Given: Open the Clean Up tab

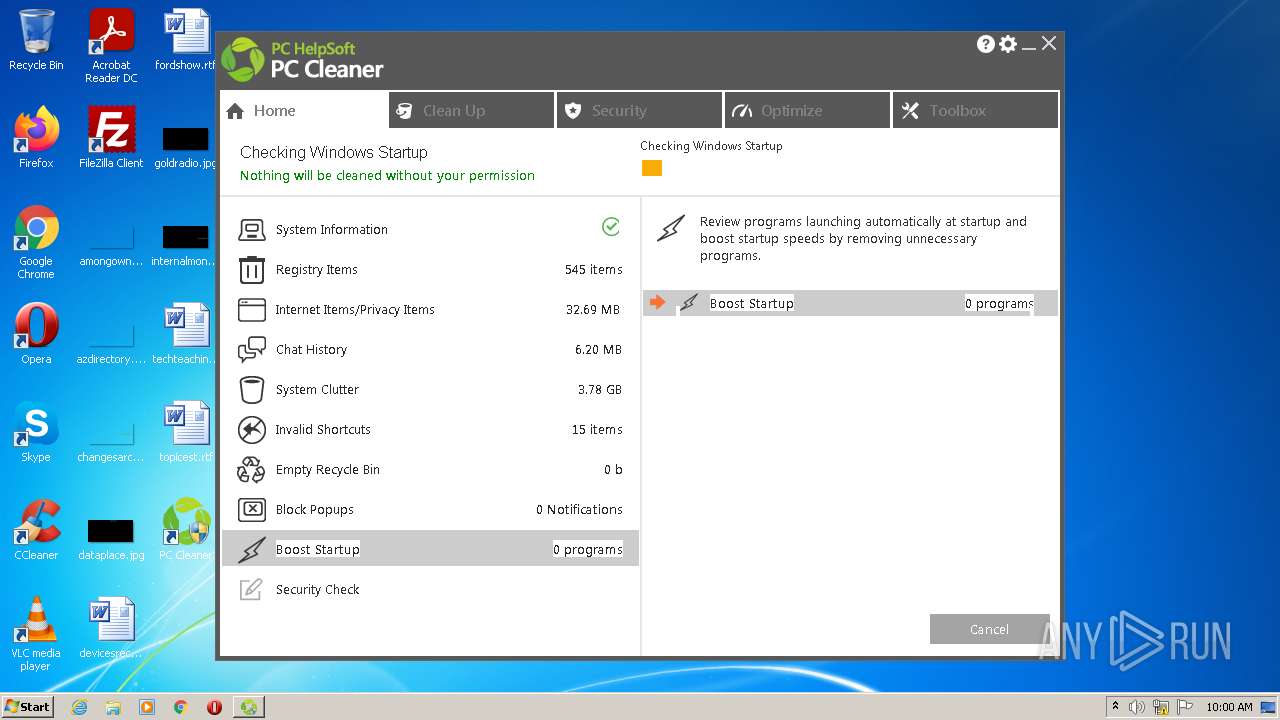Looking at the screenshot, I should coord(472,110).
